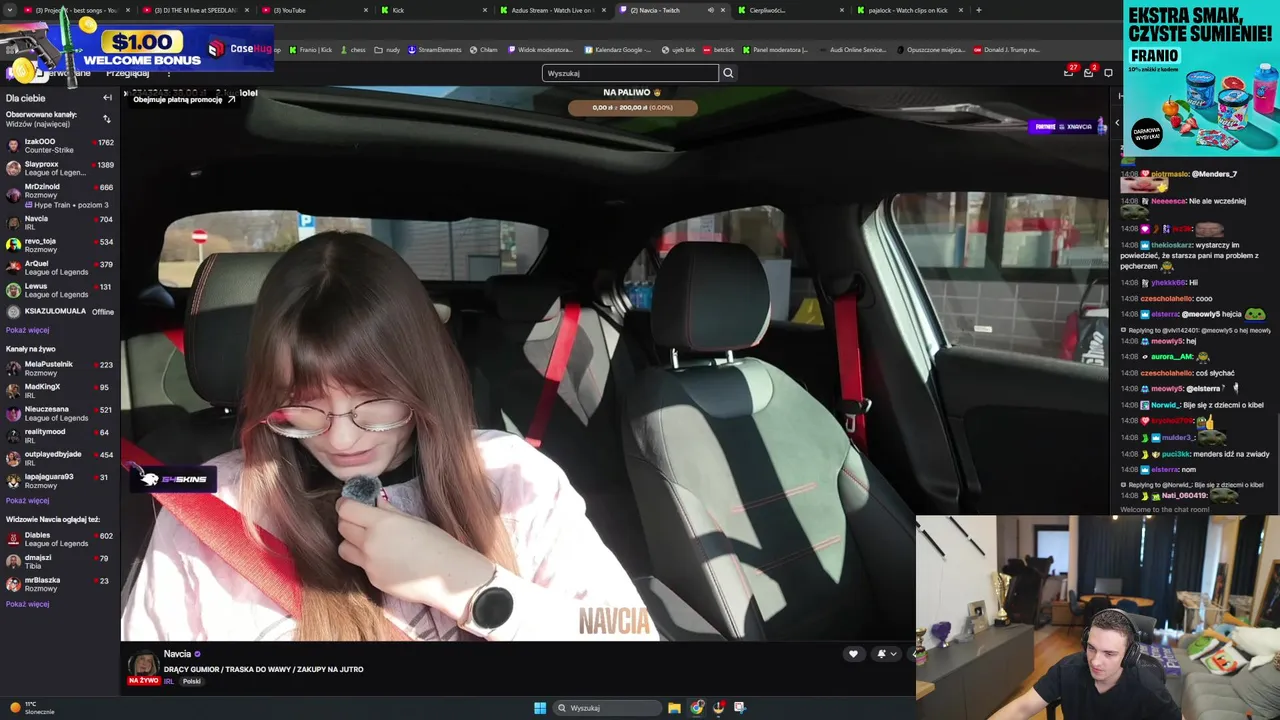1280x720 pixels.
Task: Open the 'Franio | Kick' bookmark
Action: pyautogui.click(x=311, y=50)
